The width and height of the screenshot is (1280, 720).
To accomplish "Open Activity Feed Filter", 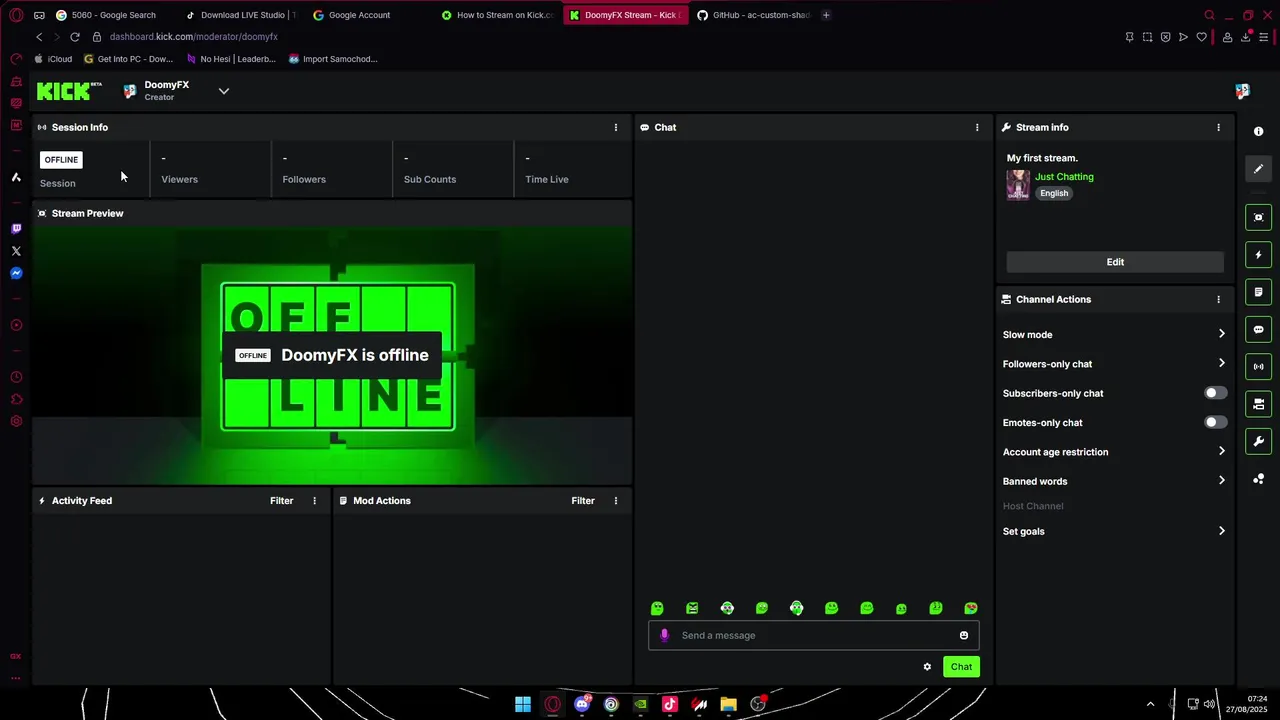I will click(282, 500).
